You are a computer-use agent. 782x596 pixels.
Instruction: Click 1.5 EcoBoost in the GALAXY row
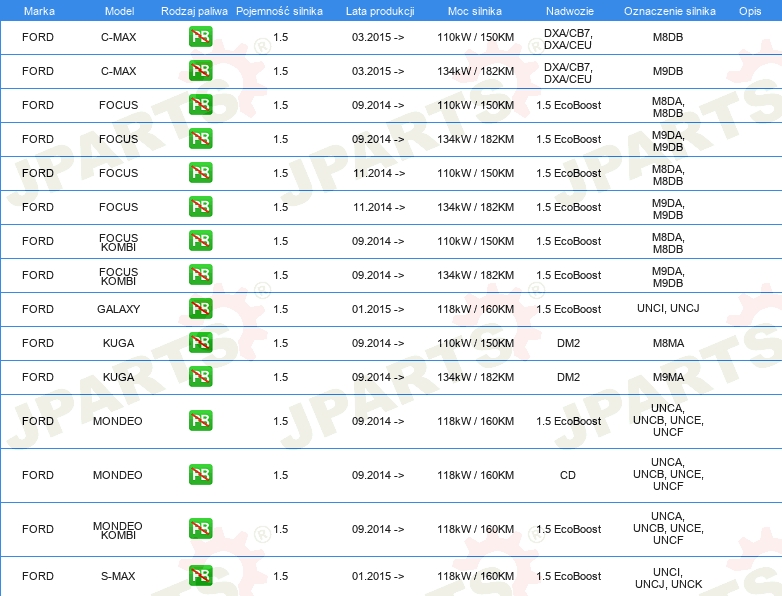pos(569,309)
